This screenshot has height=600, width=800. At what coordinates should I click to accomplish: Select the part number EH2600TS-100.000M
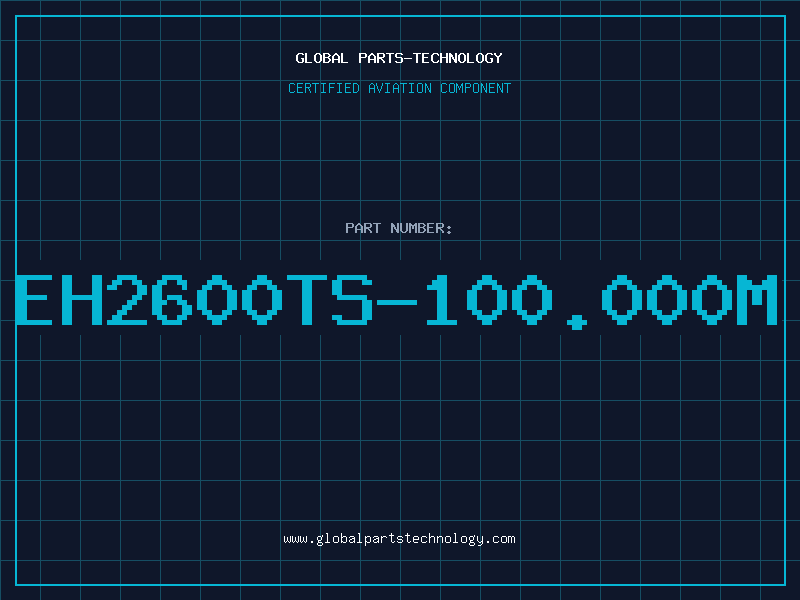[x=397, y=301]
